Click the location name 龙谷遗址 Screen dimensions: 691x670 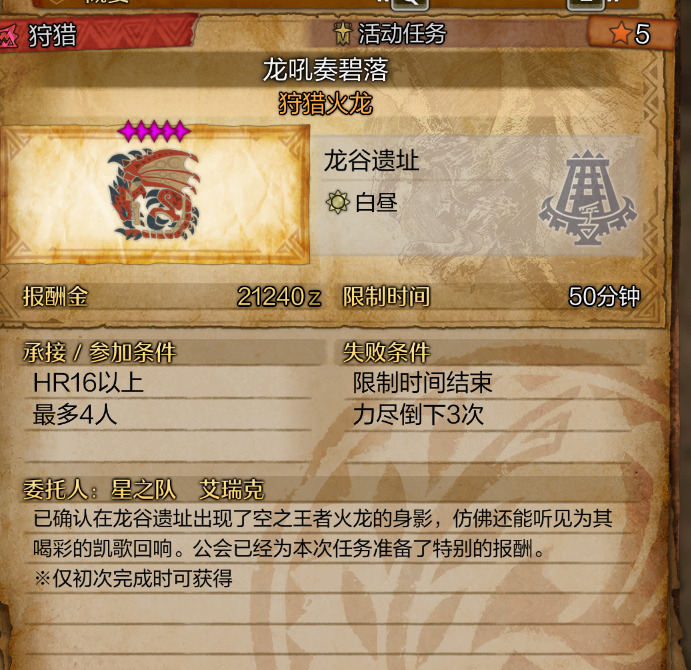coord(371,160)
